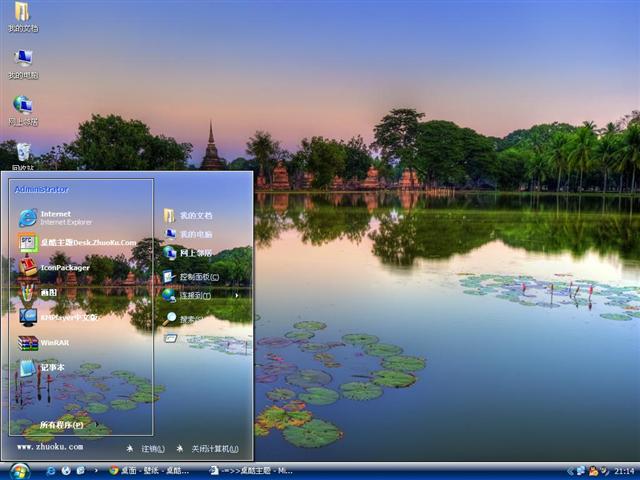
Task: Select the Recycle Bin desktop icon
Action: pyautogui.click(x=23, y=152)
